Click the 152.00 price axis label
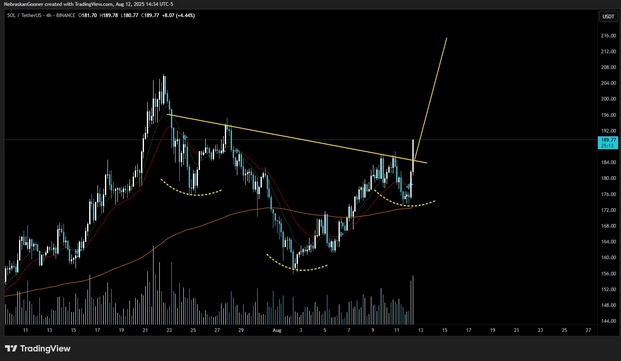Screen dimensions: 621x361 pos(608,289)
